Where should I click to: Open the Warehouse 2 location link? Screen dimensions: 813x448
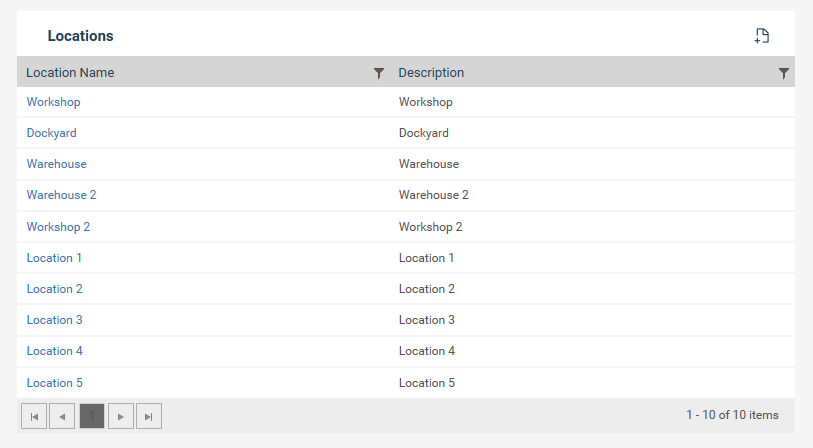pos(61,195)
